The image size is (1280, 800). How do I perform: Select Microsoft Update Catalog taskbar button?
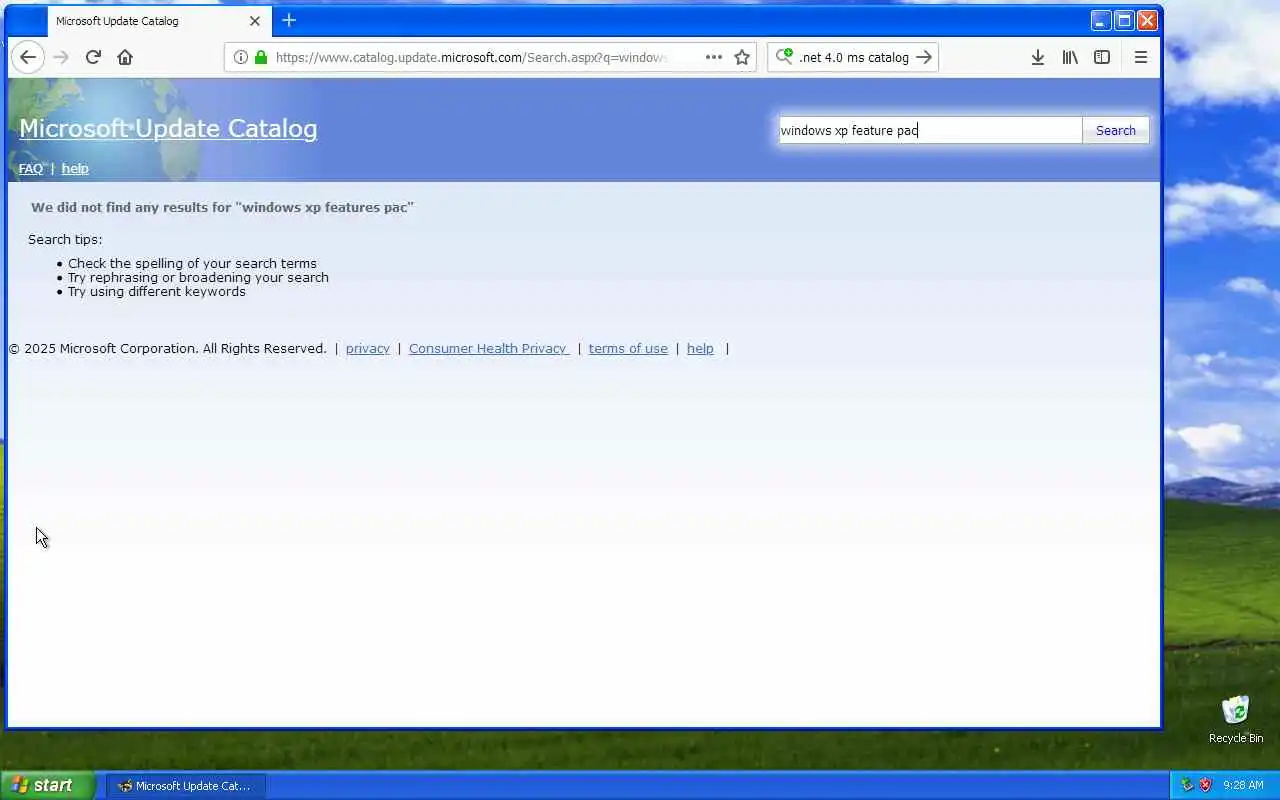pos(186,785)
